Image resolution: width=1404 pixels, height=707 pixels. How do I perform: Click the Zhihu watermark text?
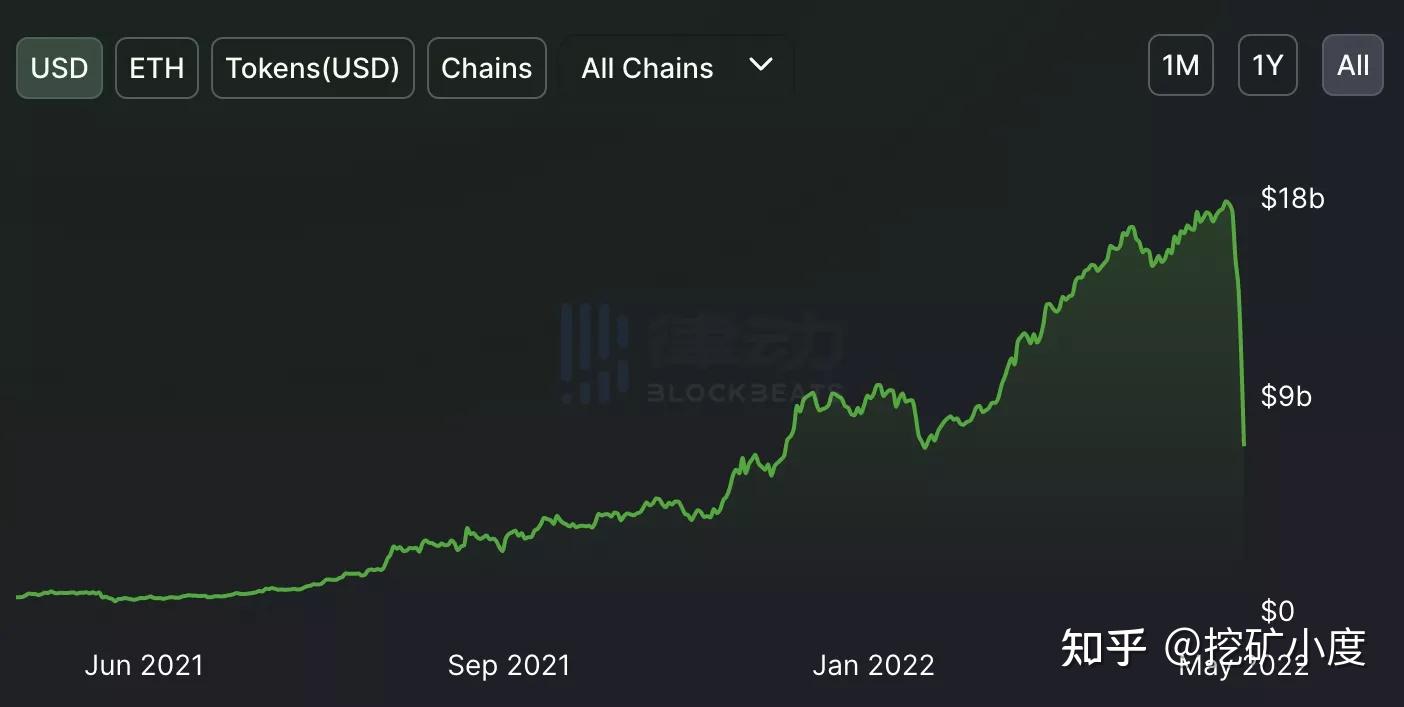click(1213, 647)
